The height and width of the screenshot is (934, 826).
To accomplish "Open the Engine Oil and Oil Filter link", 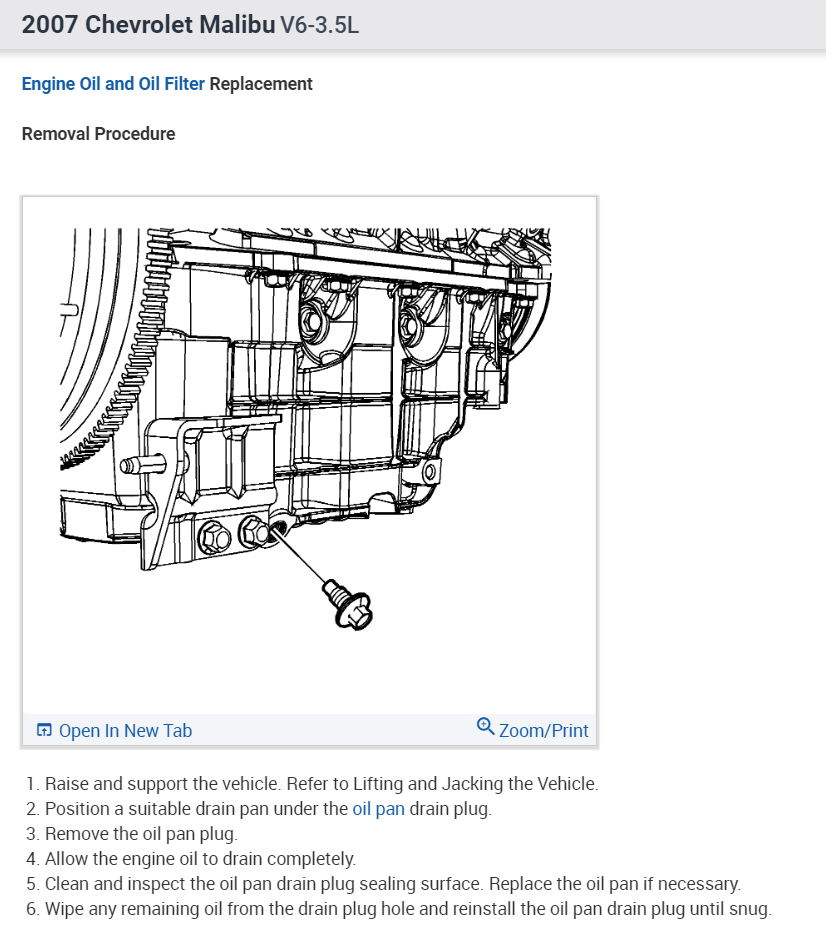I will pos(113,84).
